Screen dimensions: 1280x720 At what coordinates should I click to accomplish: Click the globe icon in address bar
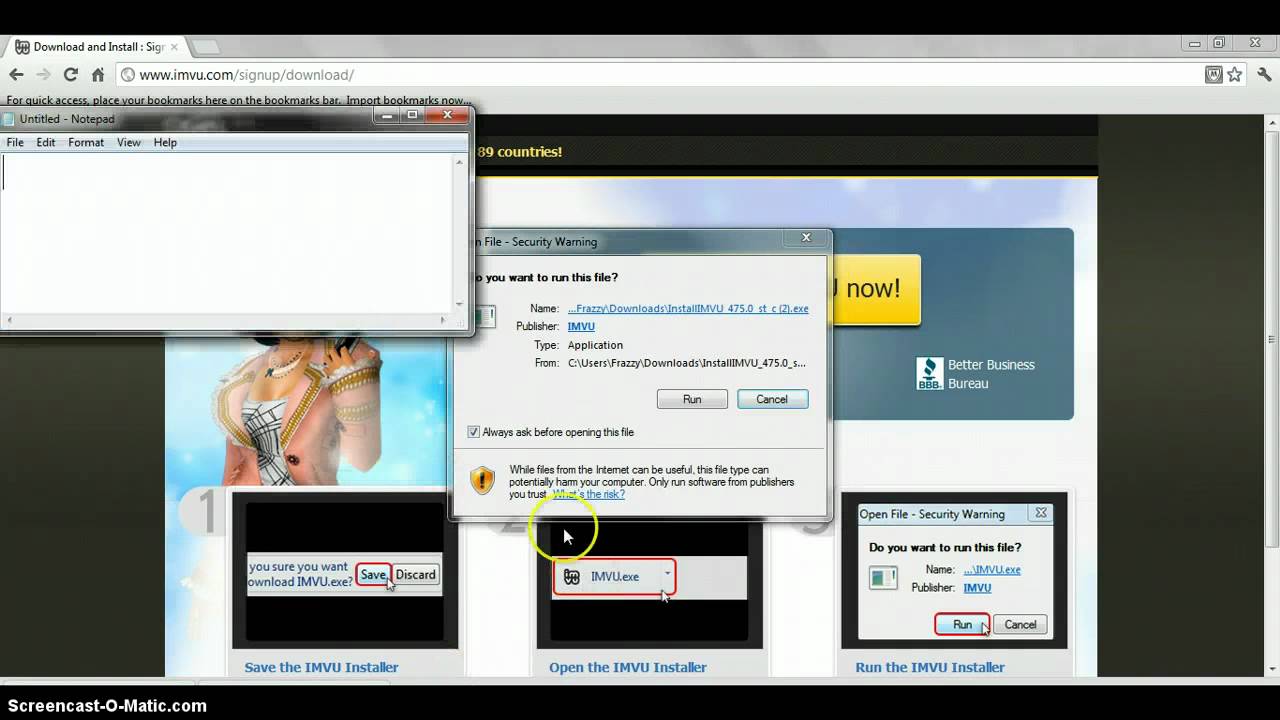point(127,75)
